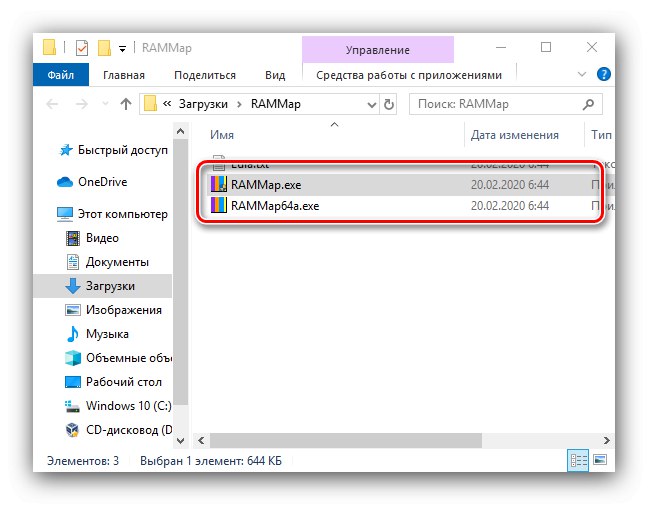Open Загрузки in the navigation pane

(x=110, y=286)
